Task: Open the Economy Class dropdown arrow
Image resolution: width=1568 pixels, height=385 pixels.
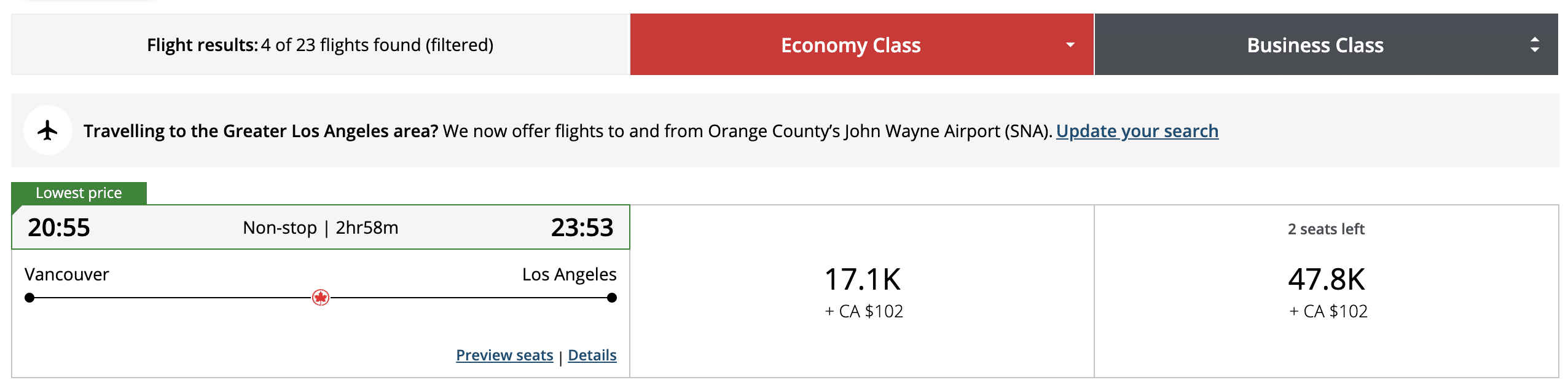Action: coord(1070,45)
